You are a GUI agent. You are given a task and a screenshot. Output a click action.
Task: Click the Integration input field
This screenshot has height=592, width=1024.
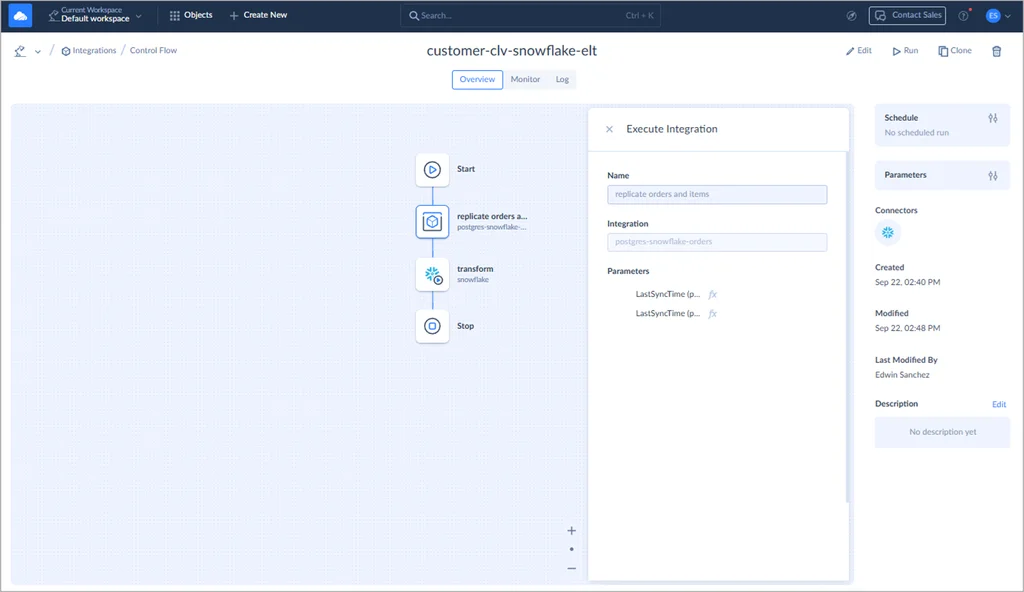(x=717, y=242)
